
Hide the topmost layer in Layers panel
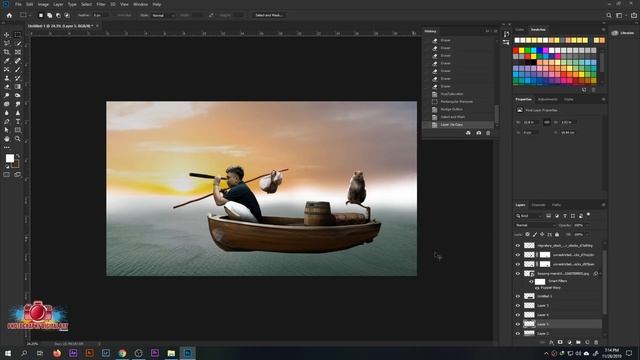[x=518, y=245]
